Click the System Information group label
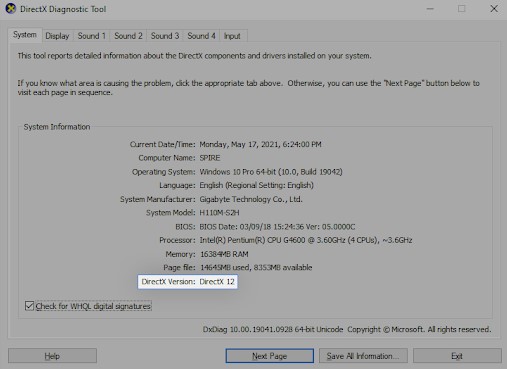This screenshot has height=369, width=507. 57,127
